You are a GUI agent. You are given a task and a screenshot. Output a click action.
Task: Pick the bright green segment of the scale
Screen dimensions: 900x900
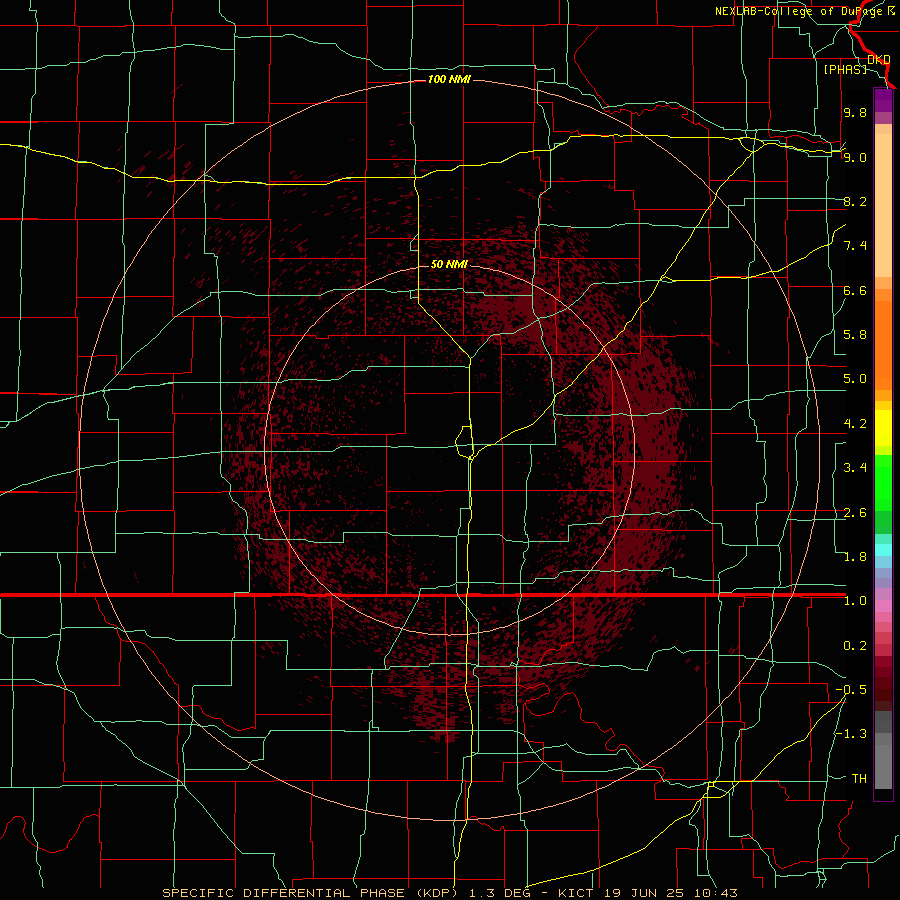tap(883, 483)
